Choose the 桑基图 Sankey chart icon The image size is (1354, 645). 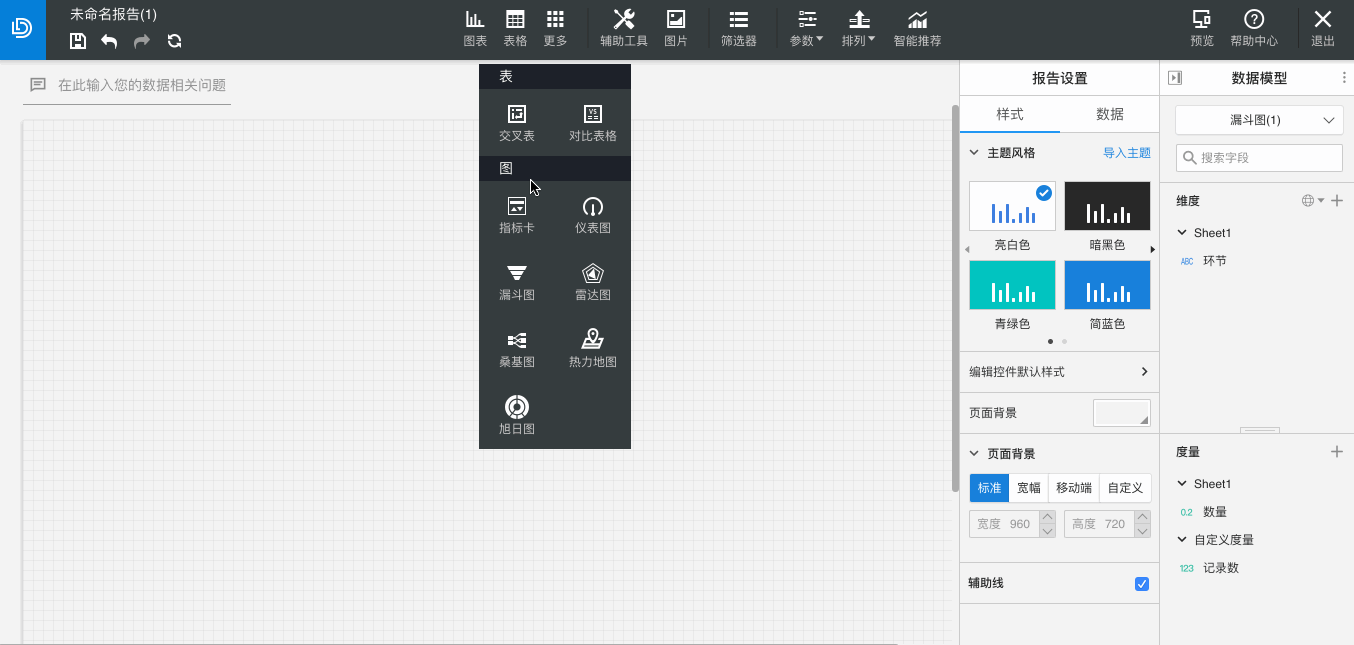tap(517, 341)
